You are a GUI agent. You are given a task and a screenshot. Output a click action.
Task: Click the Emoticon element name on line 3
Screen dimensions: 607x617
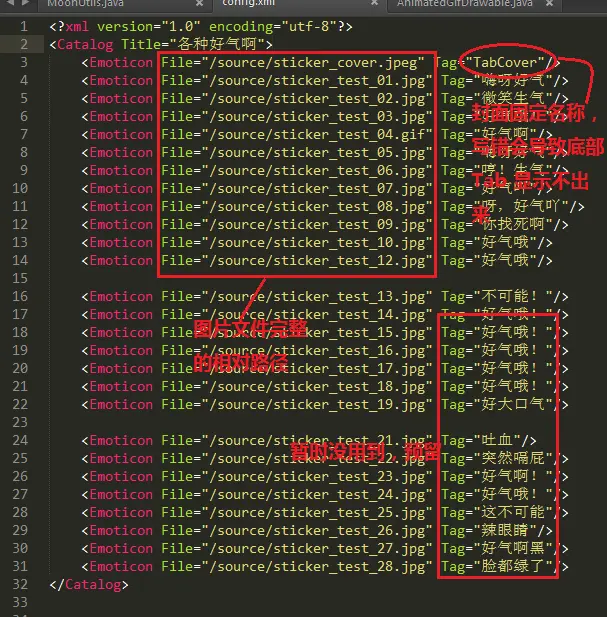coord(121,63)
